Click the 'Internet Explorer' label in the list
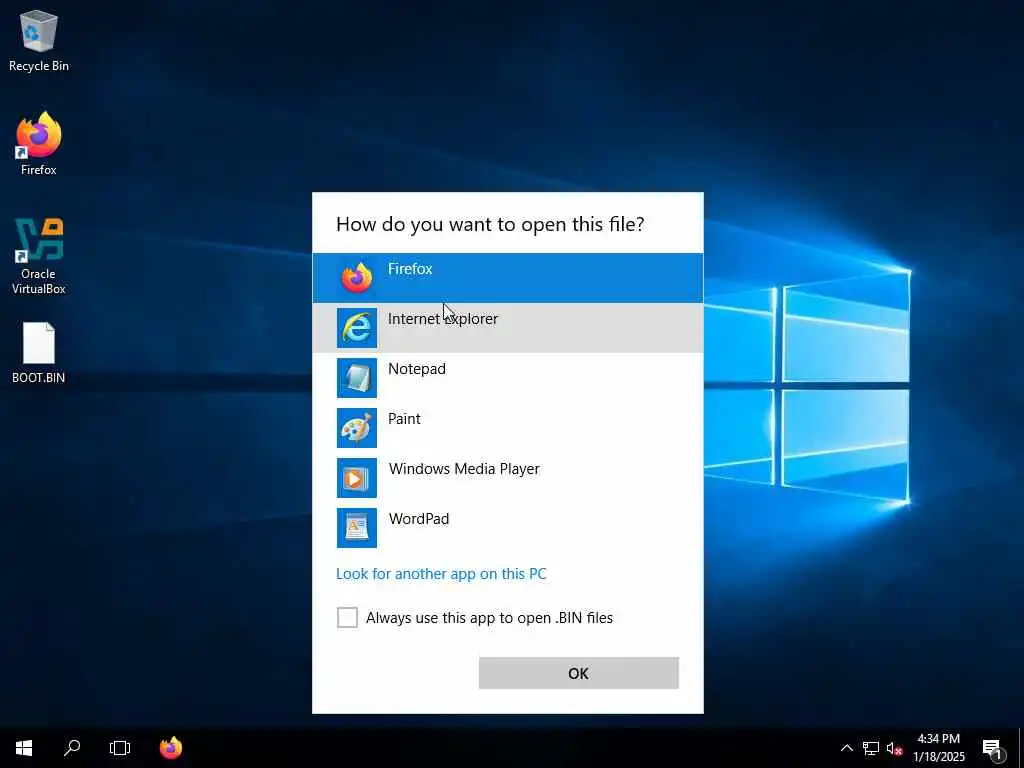 point(443,319)
